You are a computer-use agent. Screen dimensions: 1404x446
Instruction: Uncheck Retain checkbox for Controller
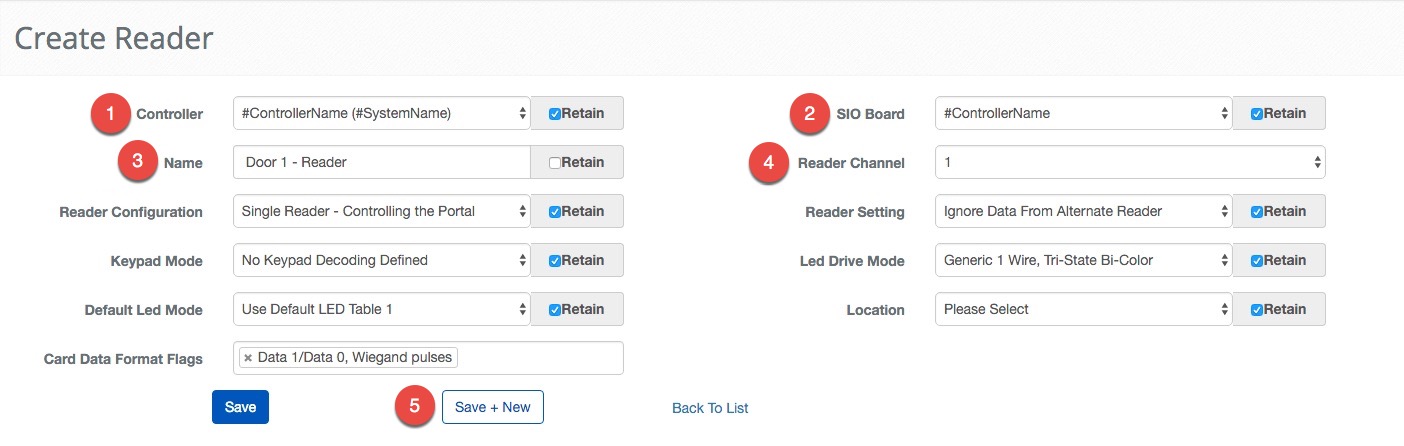(x=555, y=114)
